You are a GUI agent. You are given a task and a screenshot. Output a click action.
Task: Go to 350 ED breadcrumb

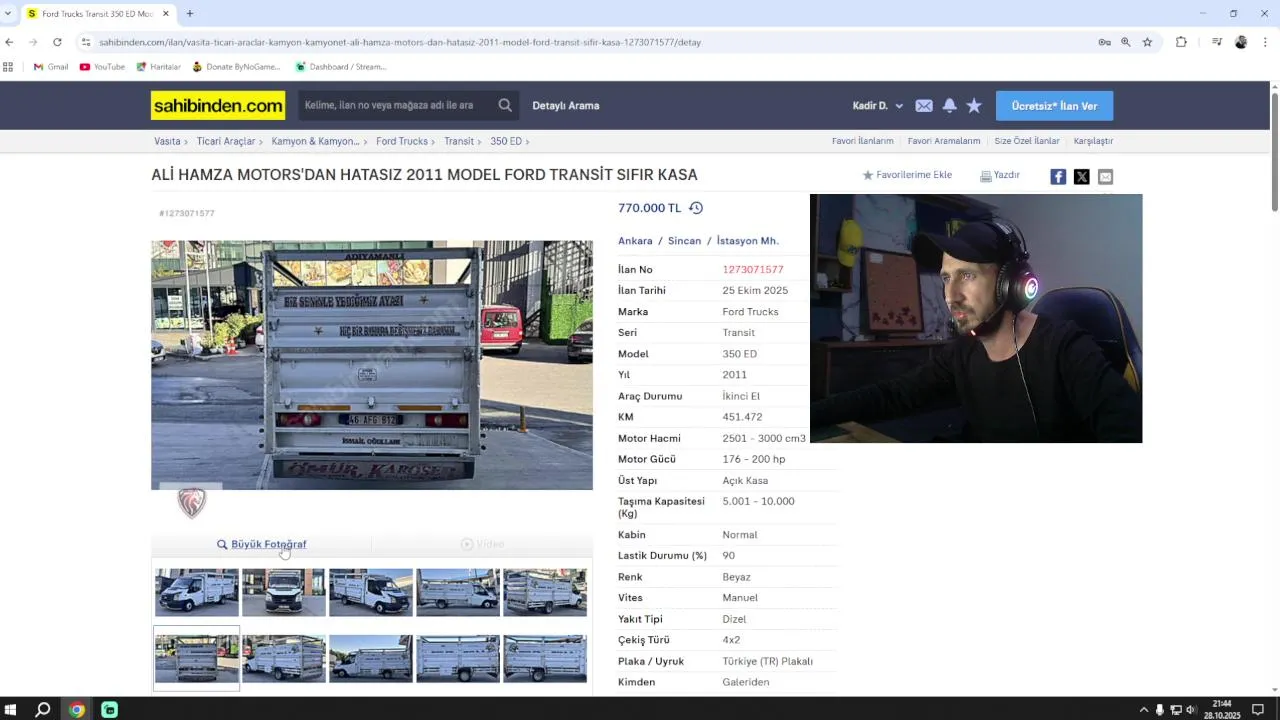coord(506,141)
